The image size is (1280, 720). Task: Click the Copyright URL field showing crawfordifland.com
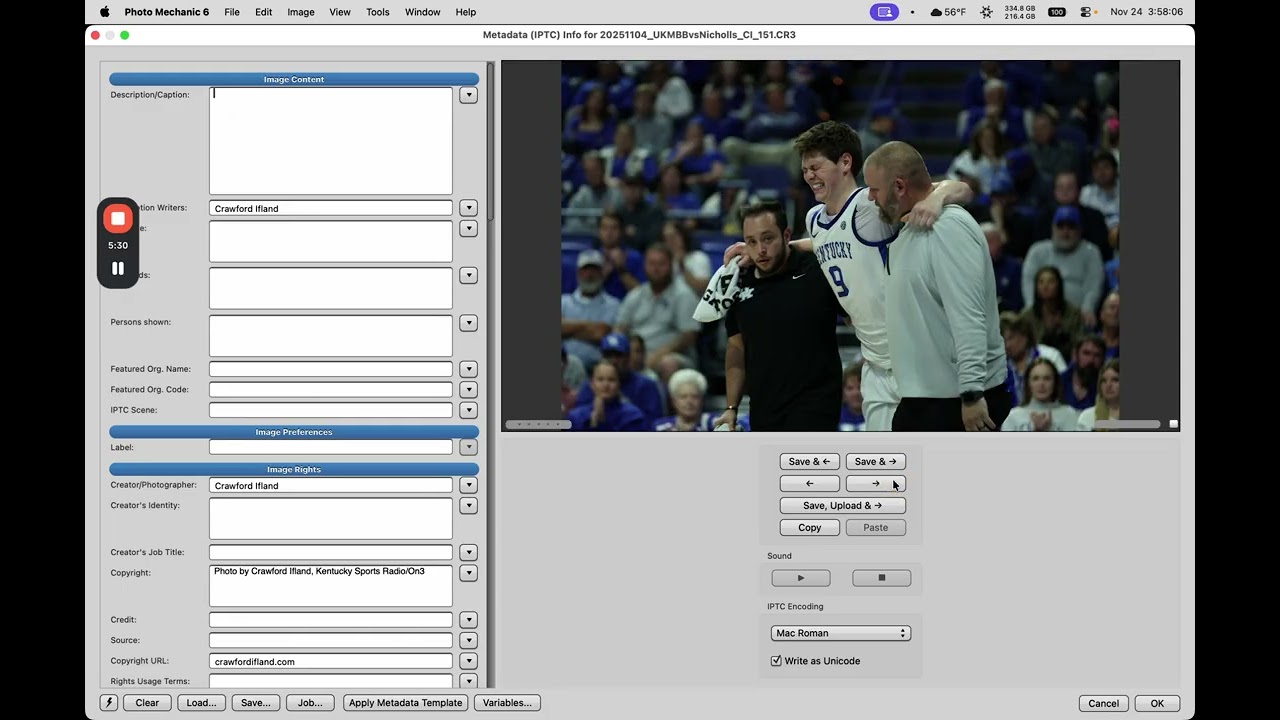[x=331, y=661]
